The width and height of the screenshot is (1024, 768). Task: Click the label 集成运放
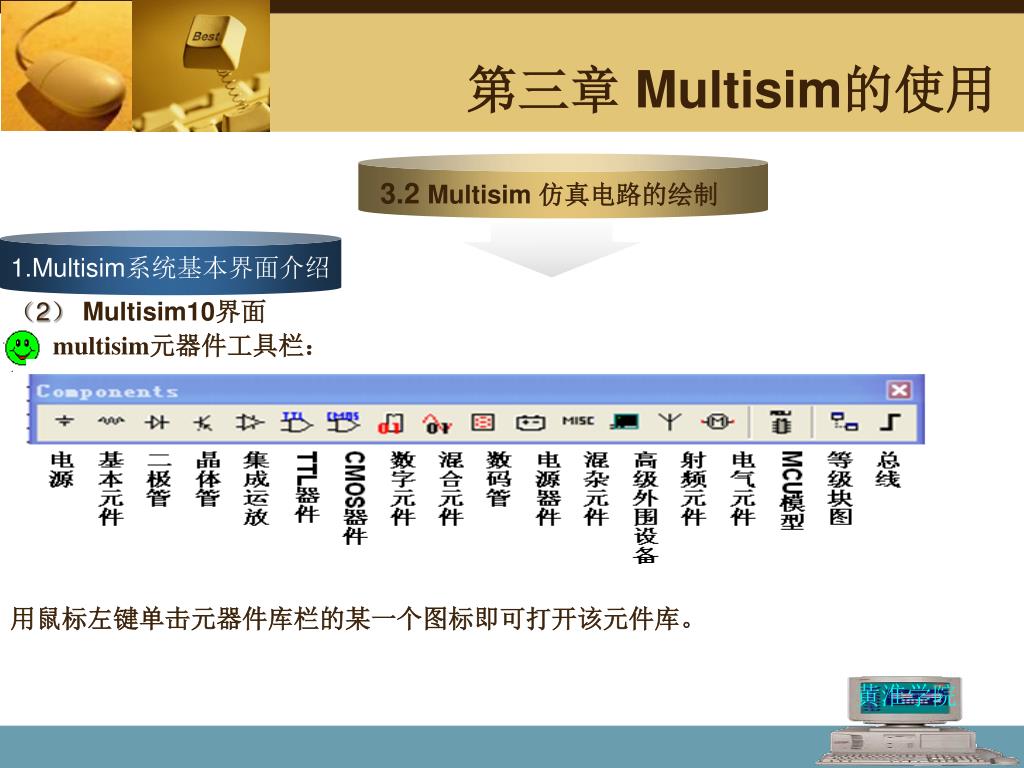(x=256, y=488)
